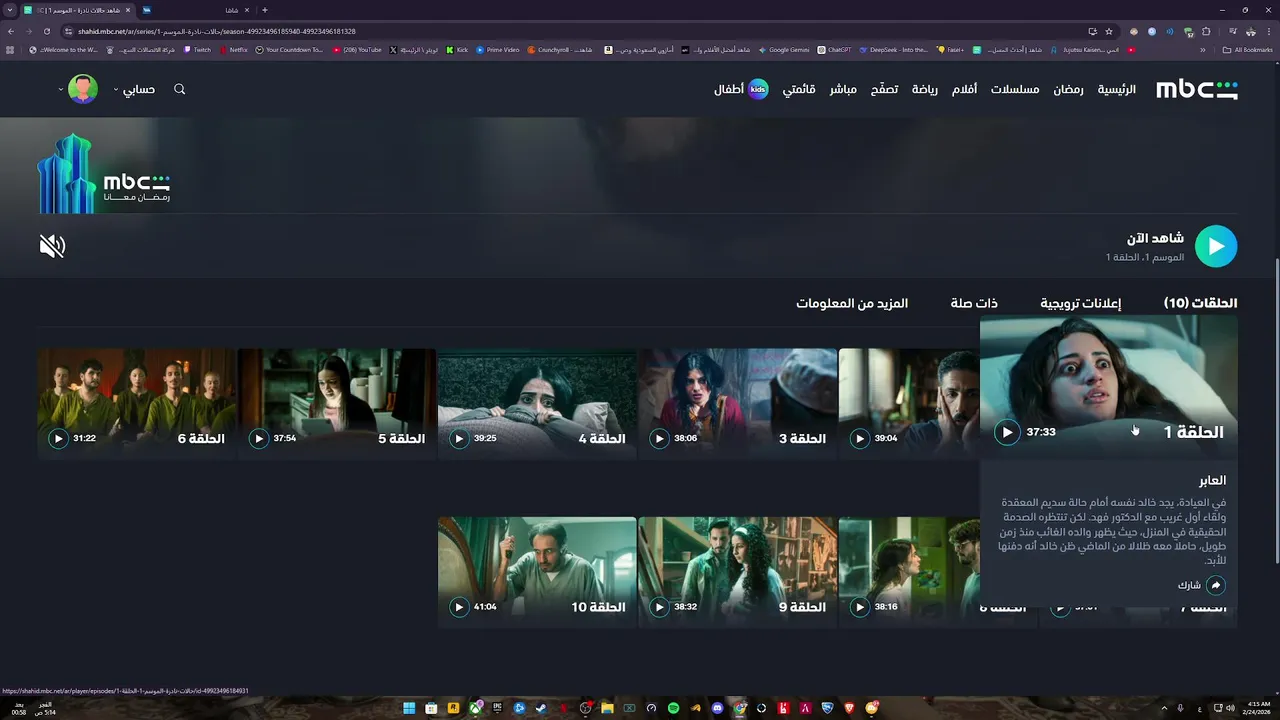Share episode via the شارك button
This screenshot has height=720, width=1280.
[1202, 585]
